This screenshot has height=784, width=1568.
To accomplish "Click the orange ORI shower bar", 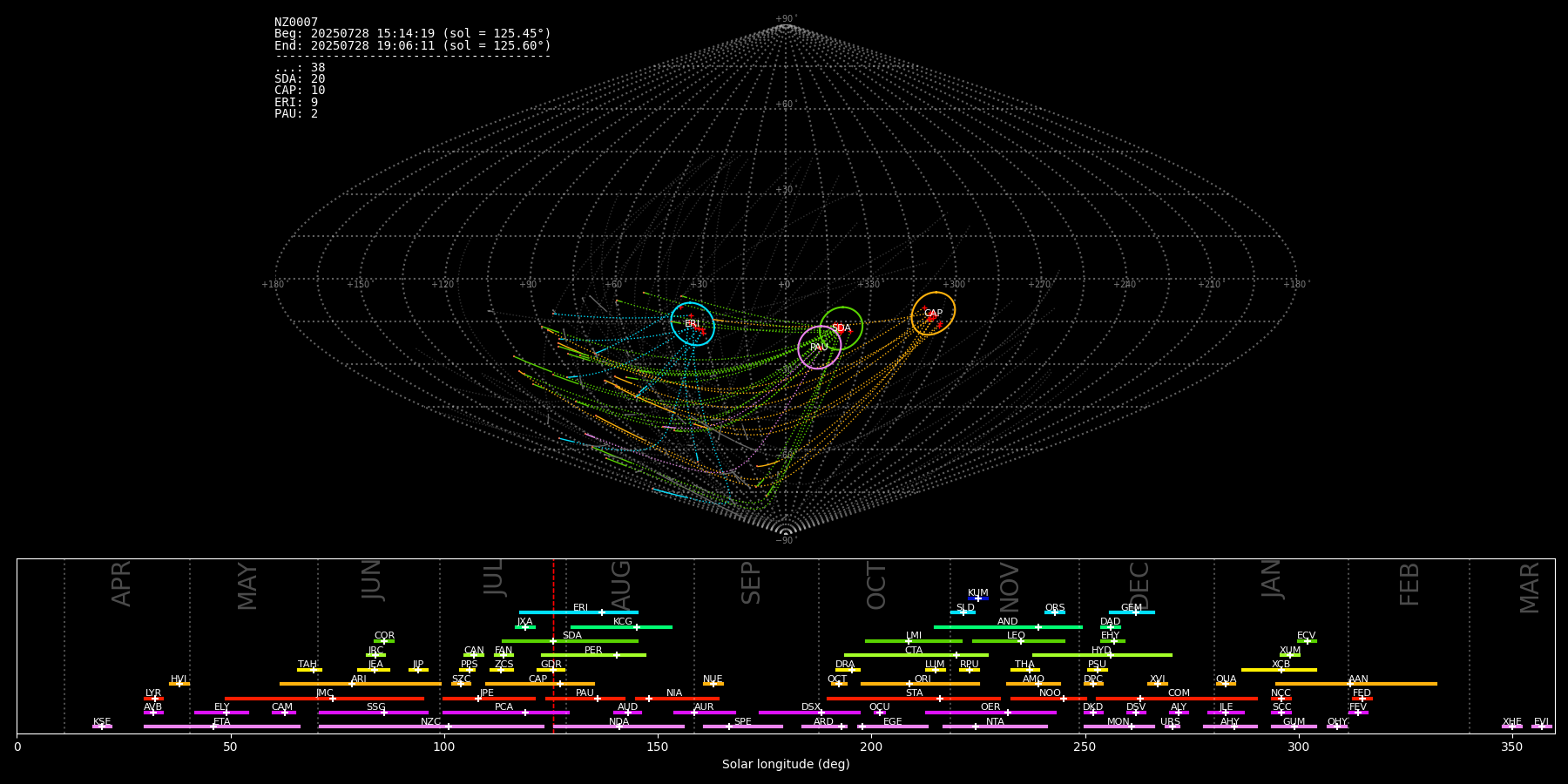I will [x=920, y=684].
